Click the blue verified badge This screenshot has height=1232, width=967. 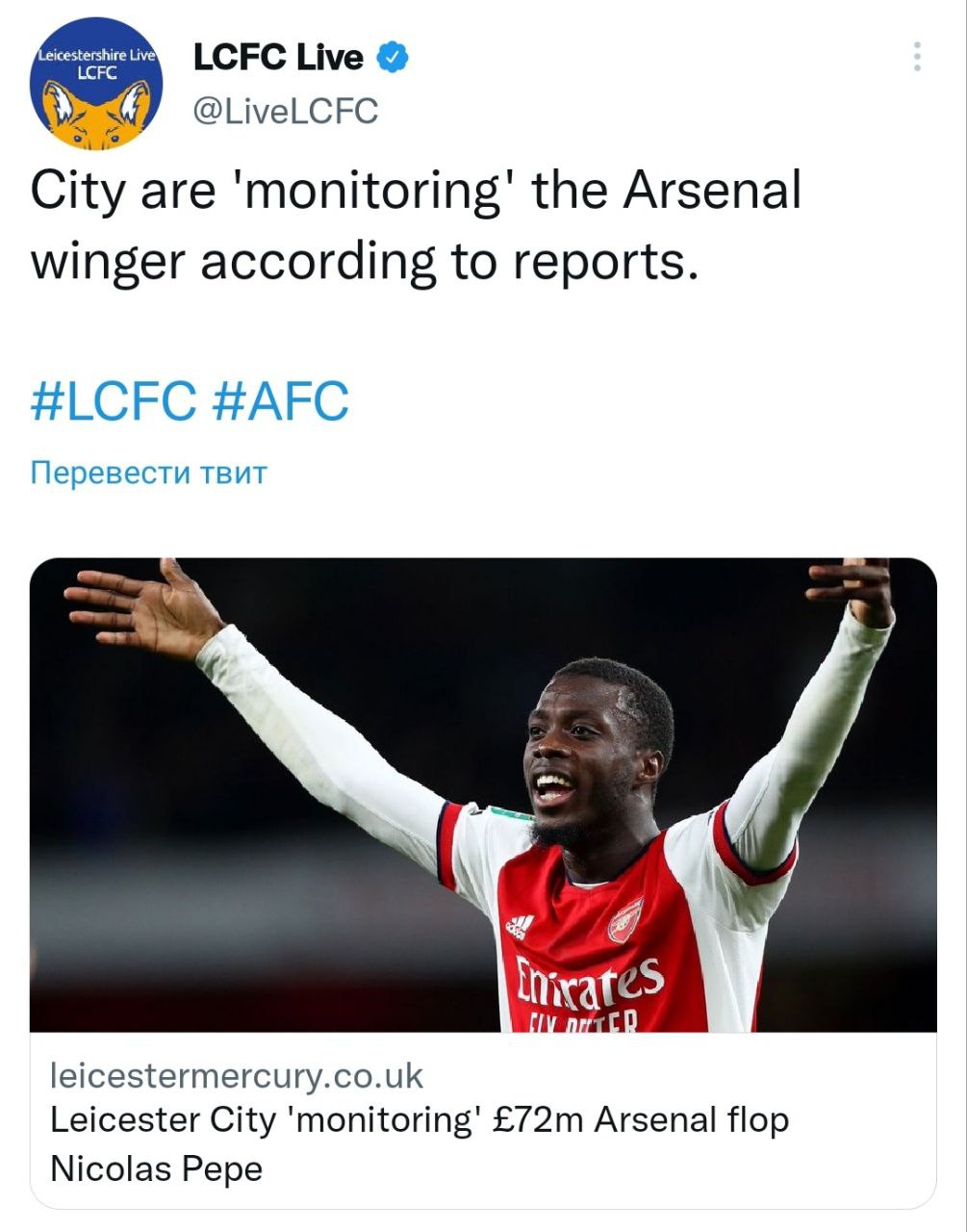coord(393,58)
